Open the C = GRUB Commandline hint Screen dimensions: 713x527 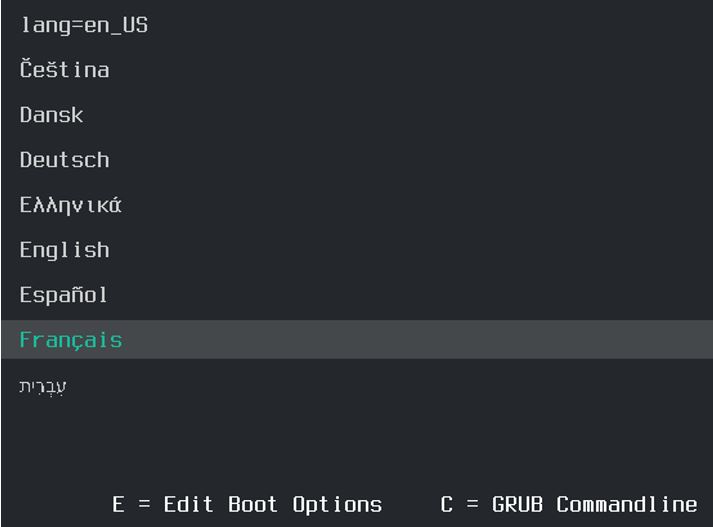[x=568, y=504]
